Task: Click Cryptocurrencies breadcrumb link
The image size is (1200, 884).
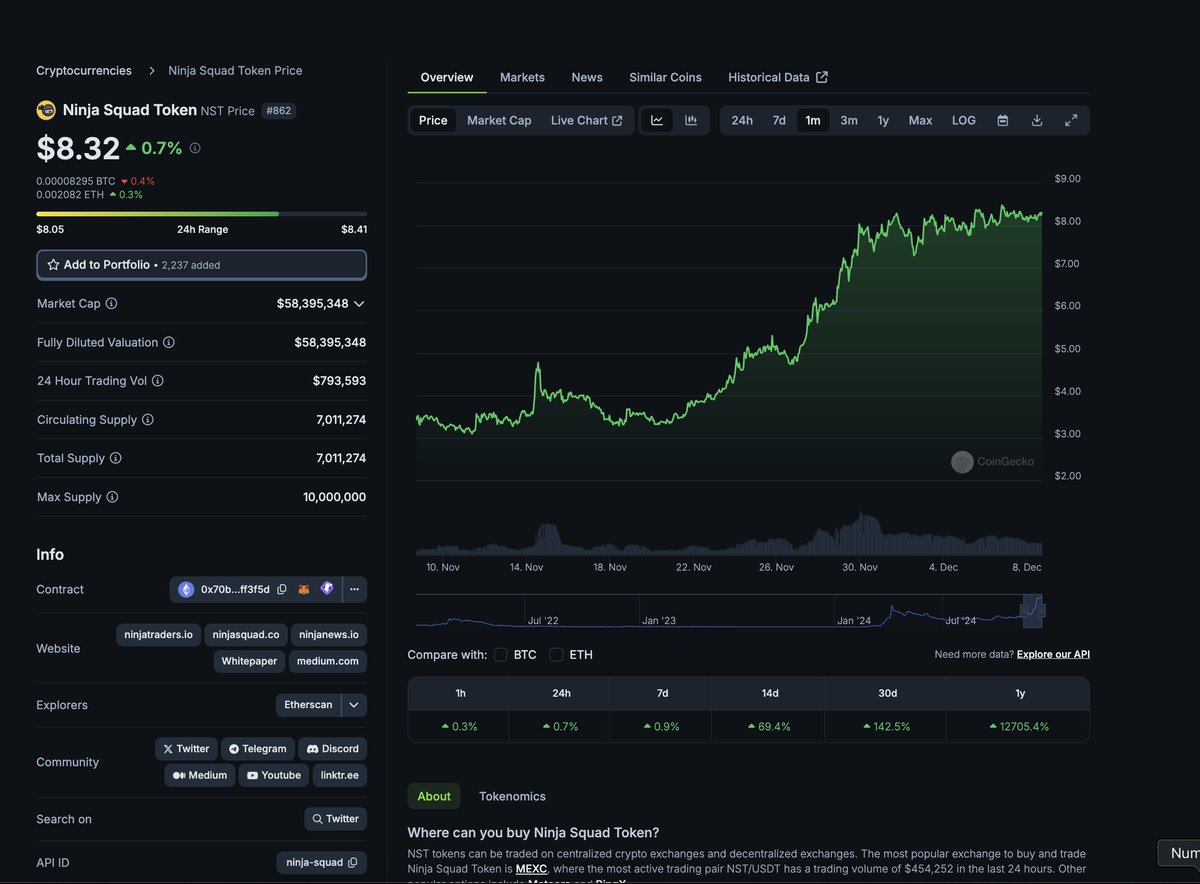Action: pyautogui.click(x=84, y=71)
